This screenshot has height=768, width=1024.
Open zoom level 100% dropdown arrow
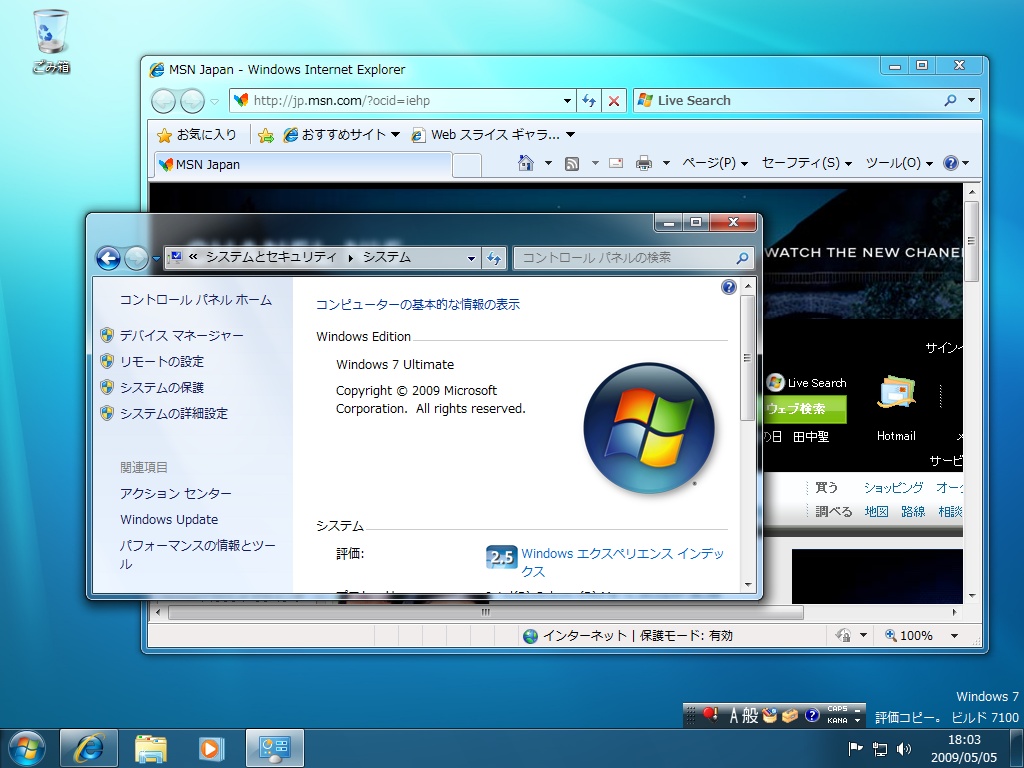[x=954, y=635]
